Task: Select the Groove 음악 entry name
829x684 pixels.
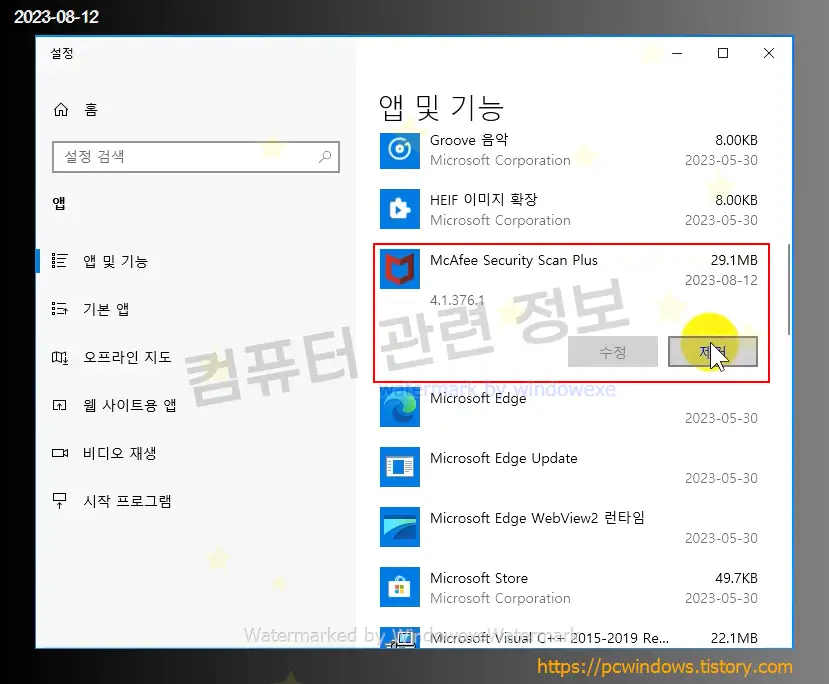Action: point(469,140)
